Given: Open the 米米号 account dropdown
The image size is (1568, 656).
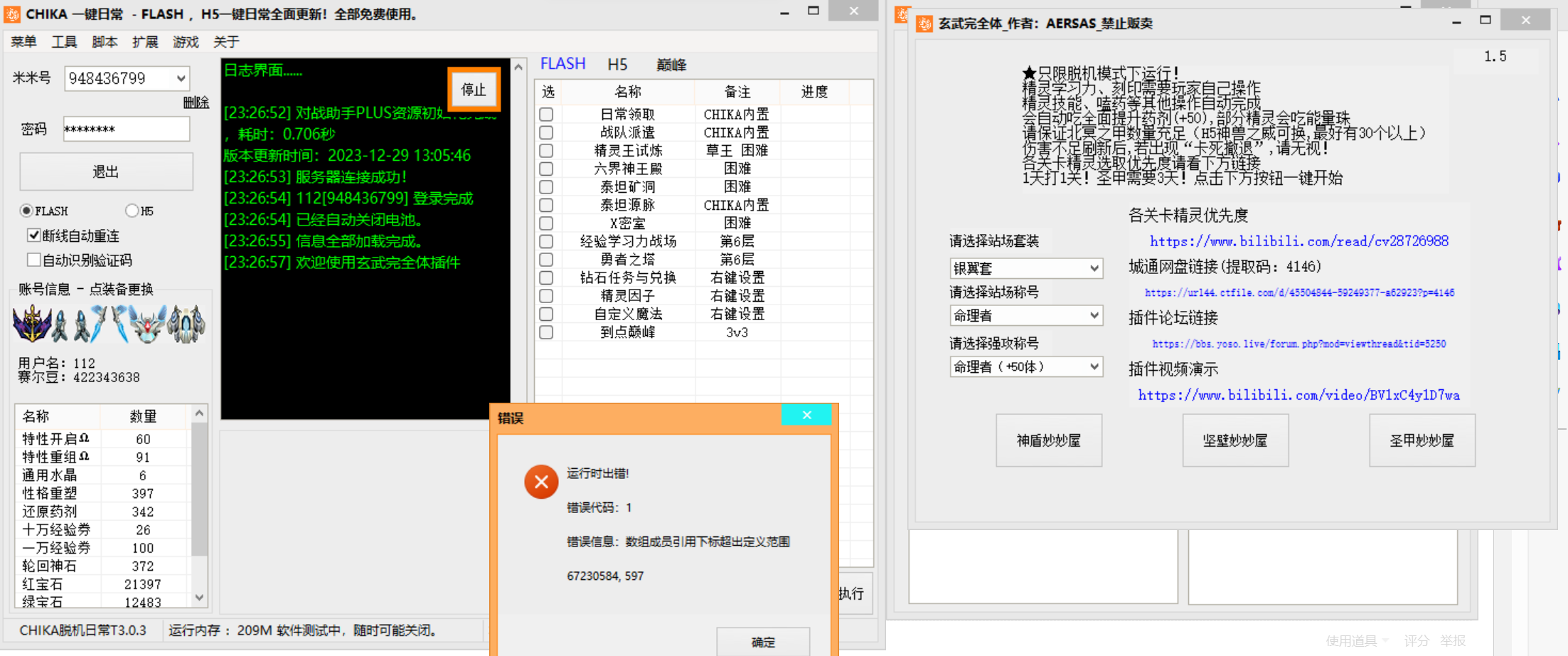Looking at the screenshot, I should tap(181, 78).
